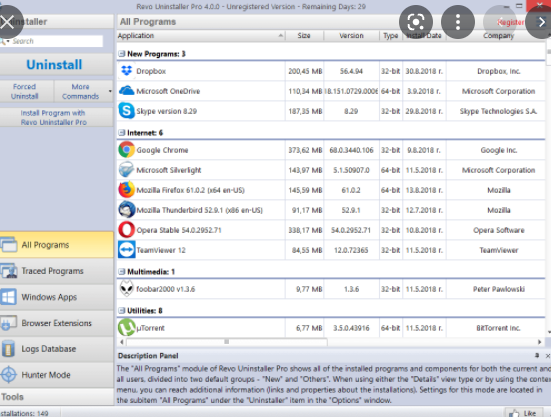Collapse the Utilities group
This screenshot has width=551, height=417.
[x=122, y=311]
